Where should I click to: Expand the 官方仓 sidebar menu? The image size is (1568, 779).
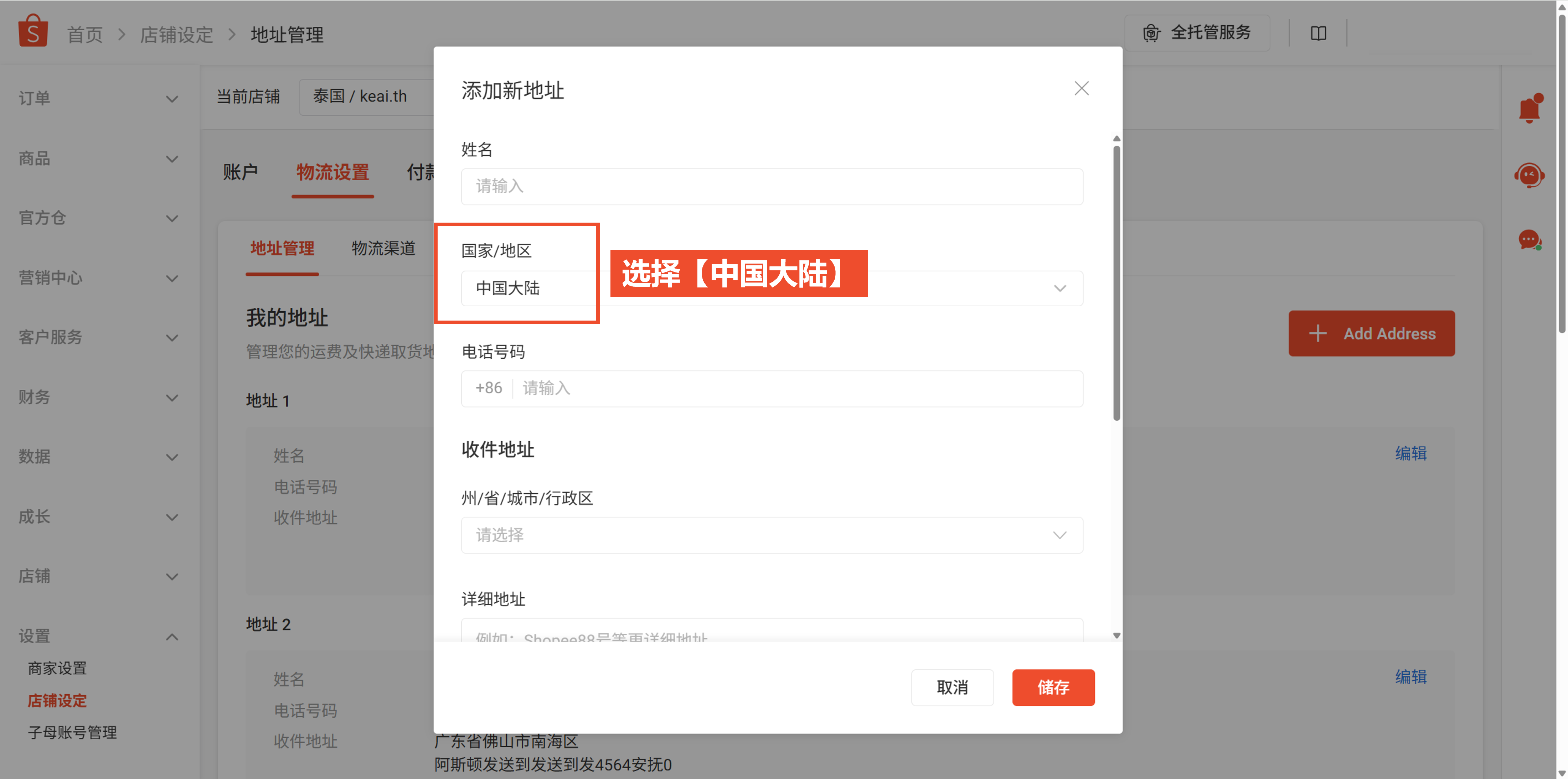click(99, 218)
